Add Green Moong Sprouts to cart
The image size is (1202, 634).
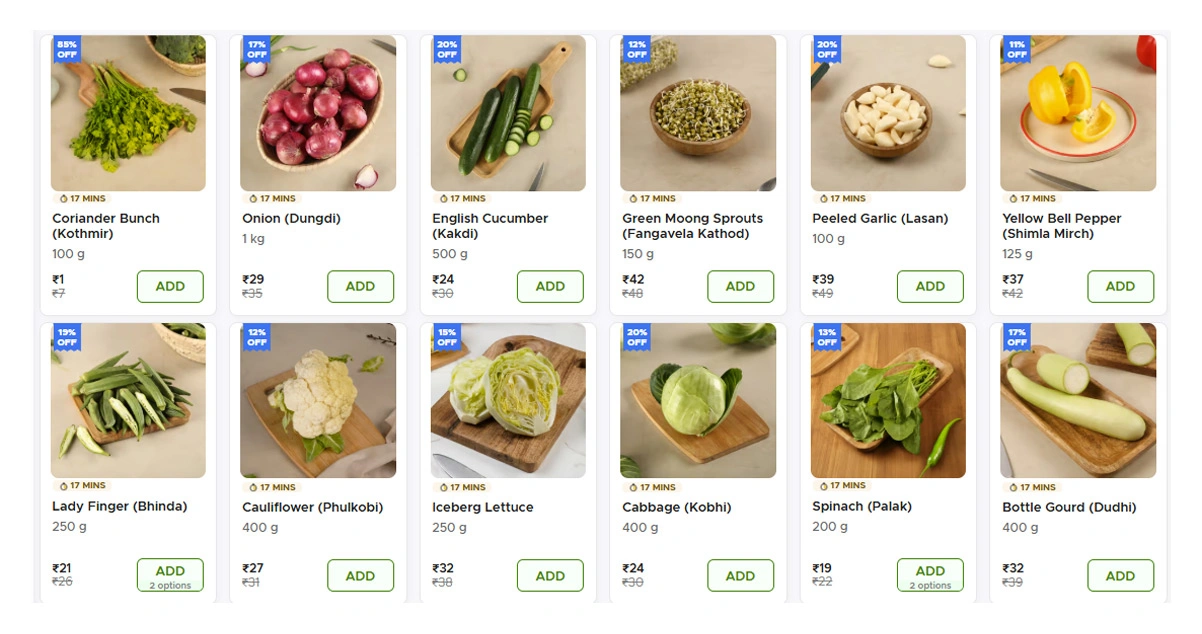[740, 286]
